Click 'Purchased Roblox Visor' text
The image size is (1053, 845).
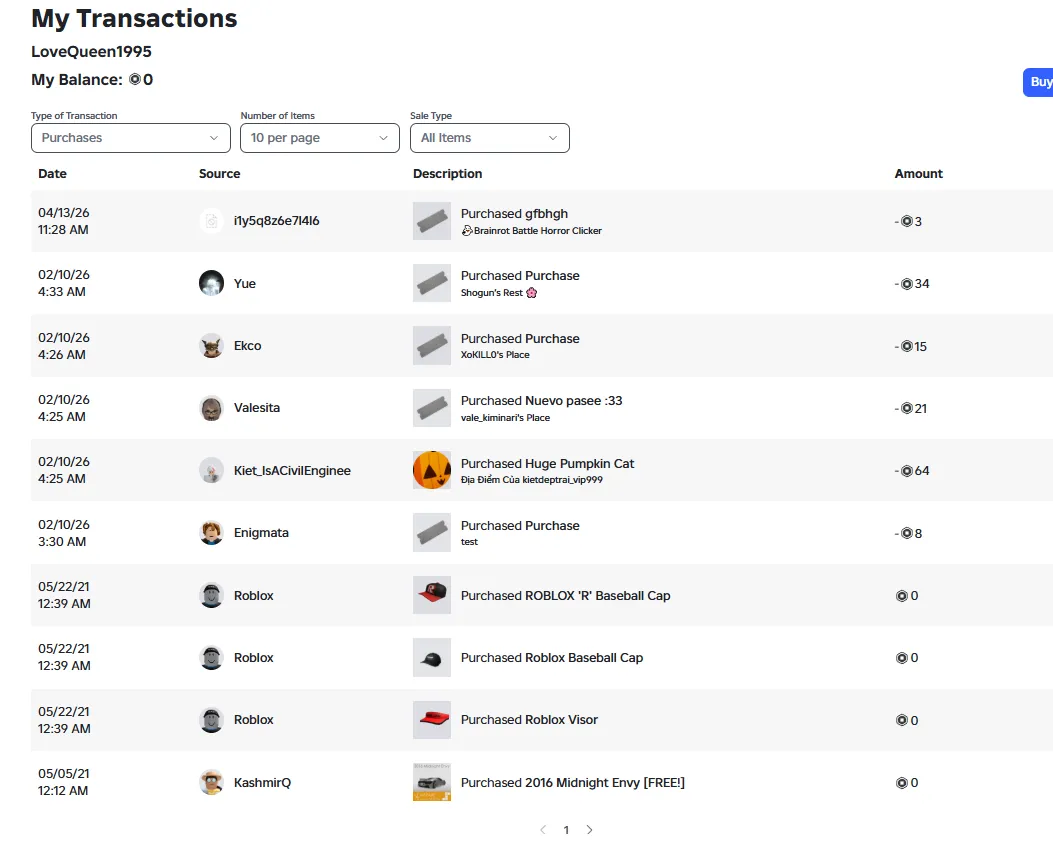(x=529, y=720)
